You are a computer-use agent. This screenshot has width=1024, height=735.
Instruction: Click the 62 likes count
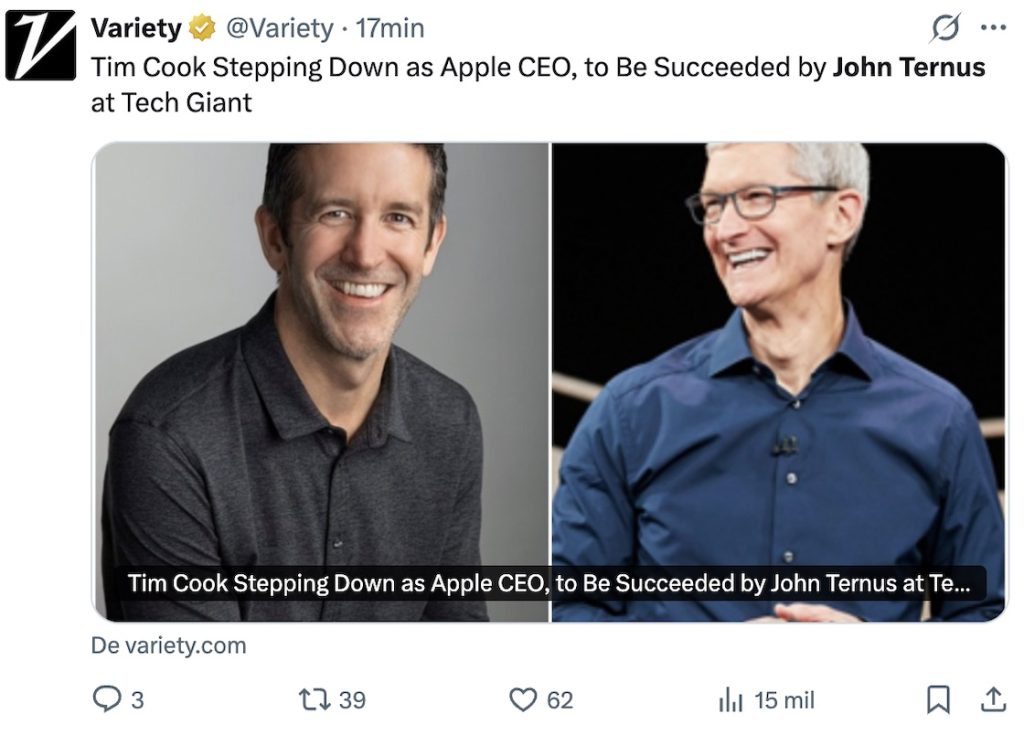(x=560, y=701)
